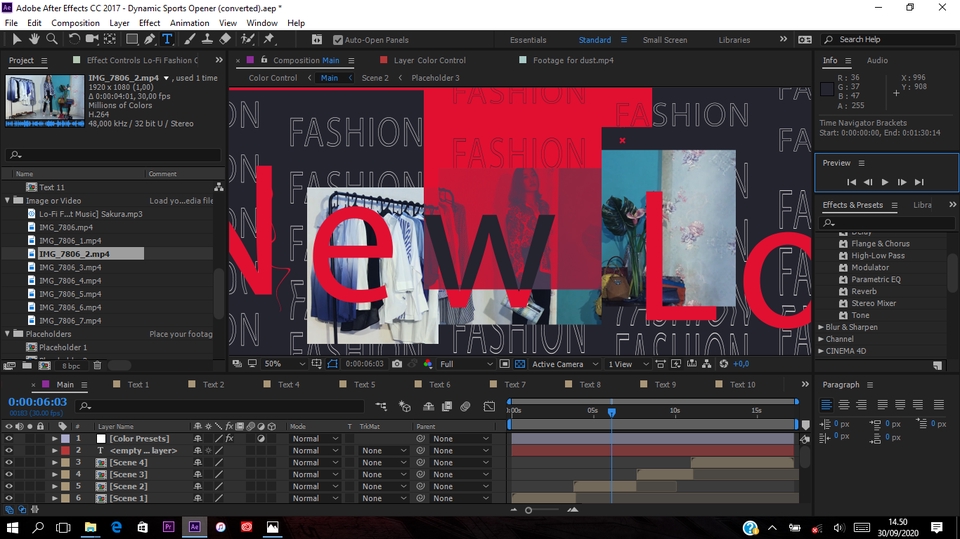Select the Pan Behind anchor tool
Image resolution: width=960 pixels, height=539 pixels.
pyautogui.click(x=110, y=39)
